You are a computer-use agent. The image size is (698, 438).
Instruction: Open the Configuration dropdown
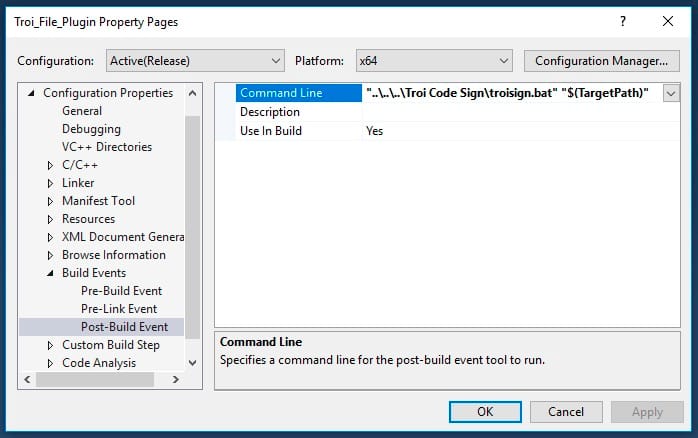tap(195, 60)
